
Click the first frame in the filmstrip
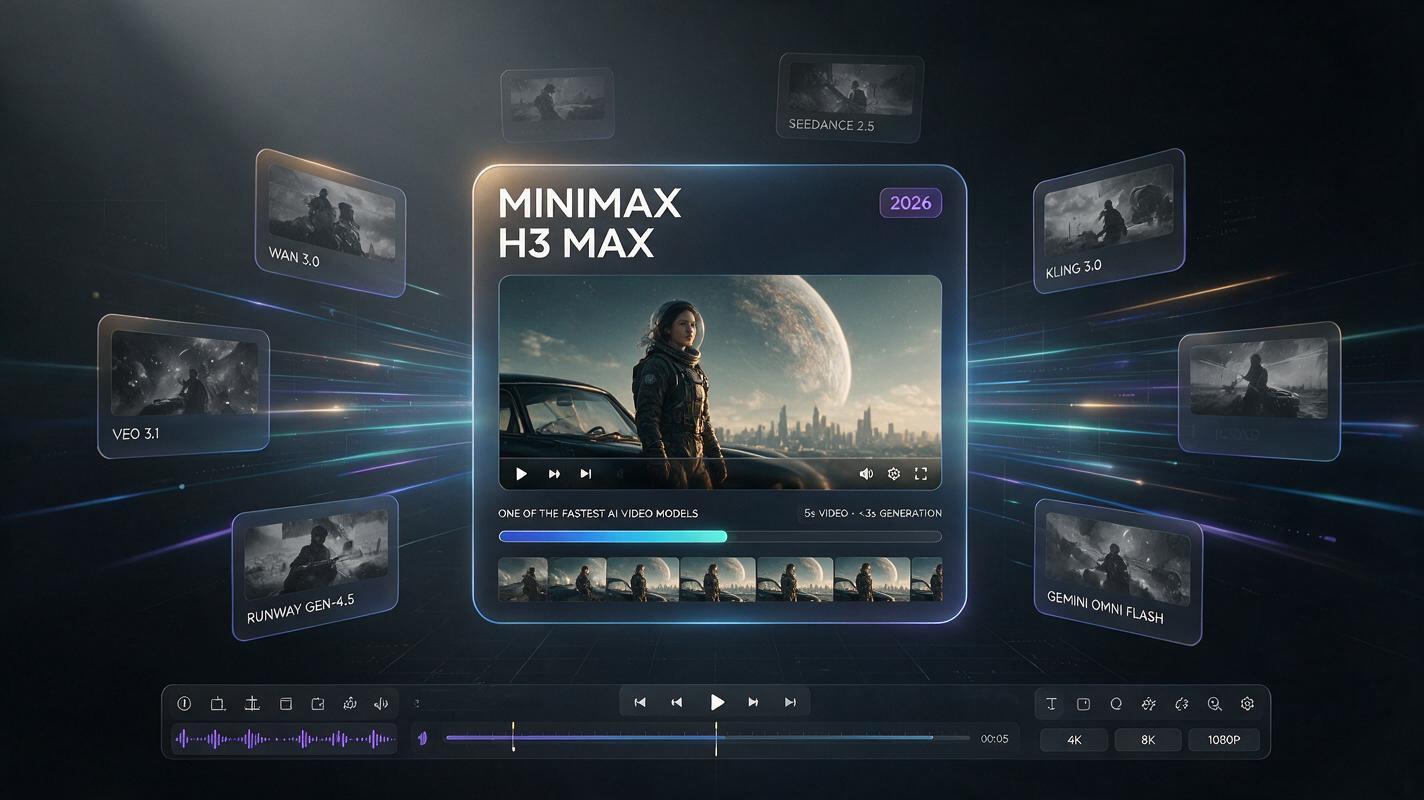tap(523, 580)
